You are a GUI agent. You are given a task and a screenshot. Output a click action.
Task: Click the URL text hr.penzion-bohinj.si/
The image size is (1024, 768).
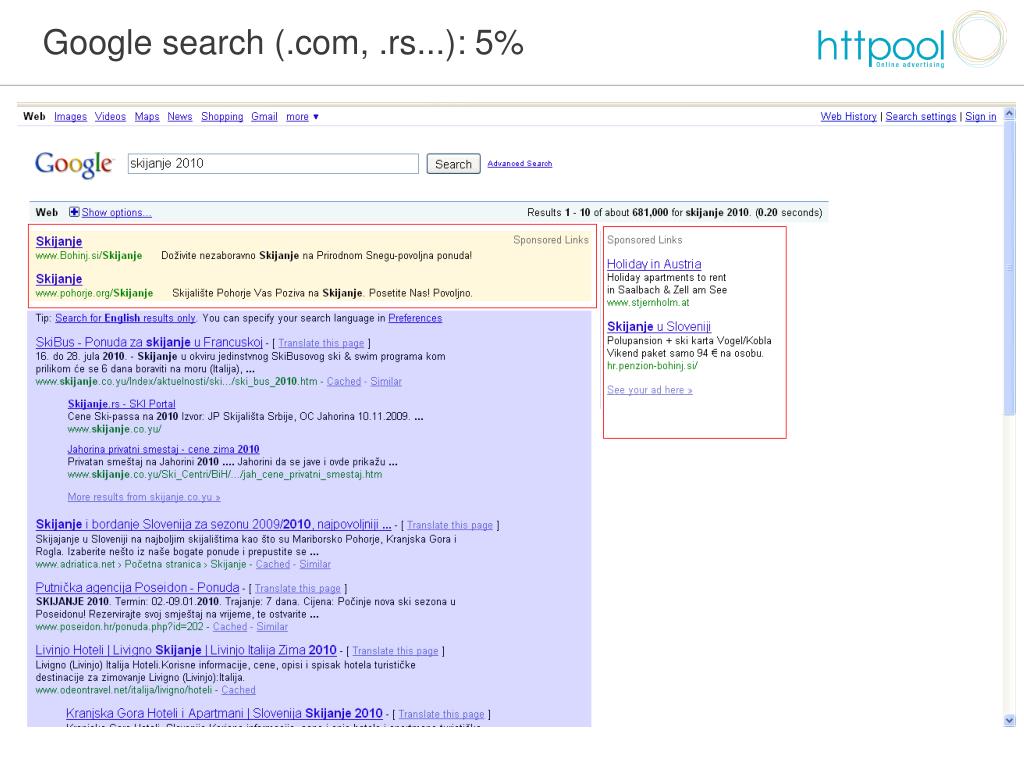pyautogui.click(x=652, y=366)
